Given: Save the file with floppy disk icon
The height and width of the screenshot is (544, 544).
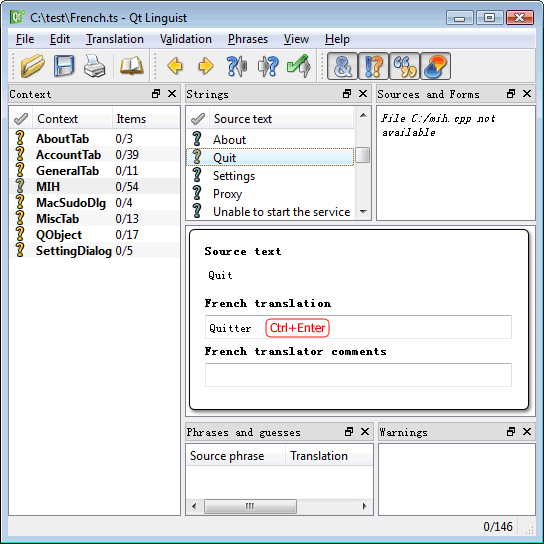Looking at the screenshot, I should (64, 66).
